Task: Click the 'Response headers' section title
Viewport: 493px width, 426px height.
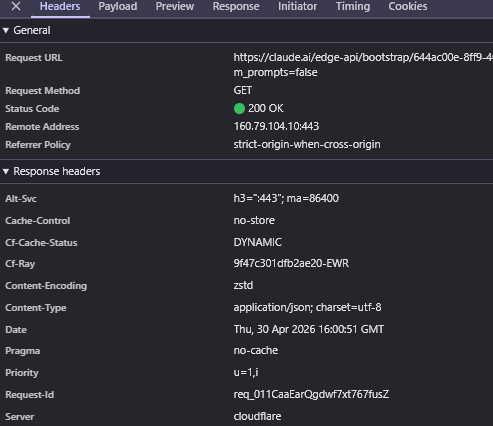Action: point(57,171)
